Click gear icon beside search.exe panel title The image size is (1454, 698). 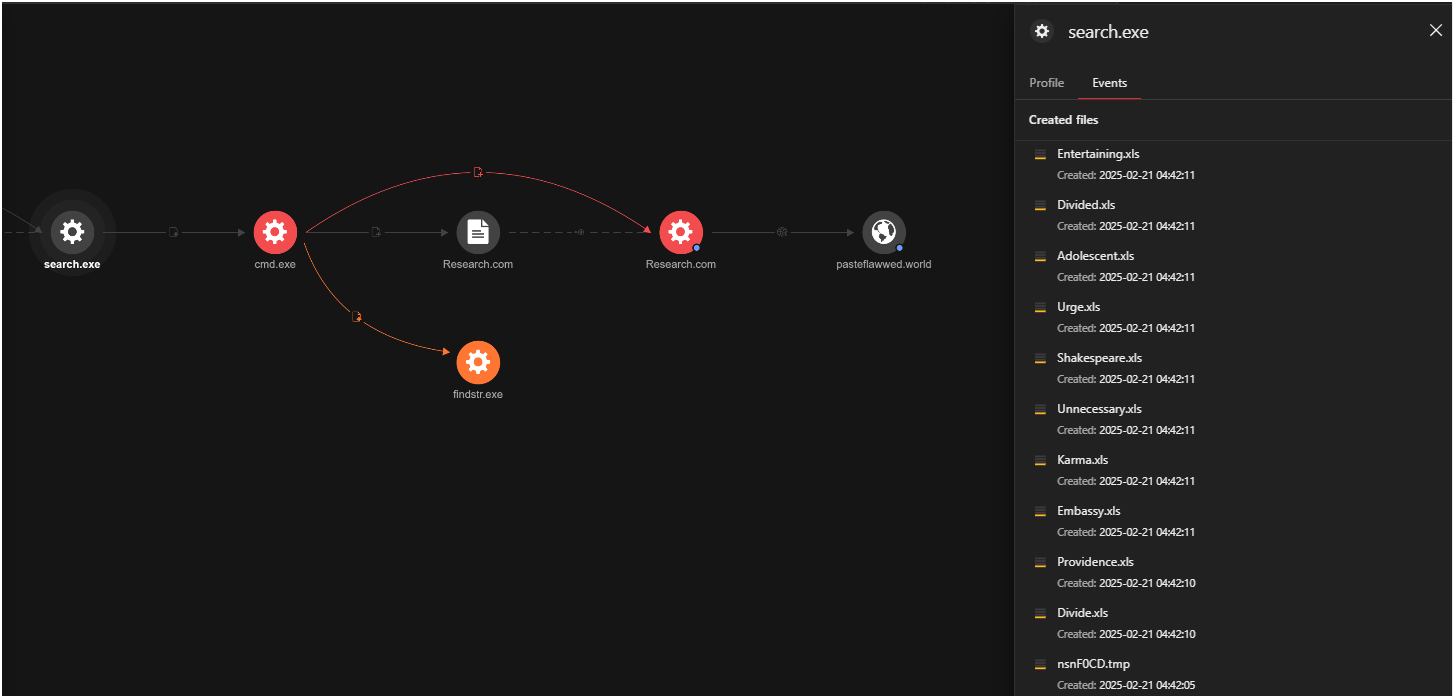coord(1042,31)
